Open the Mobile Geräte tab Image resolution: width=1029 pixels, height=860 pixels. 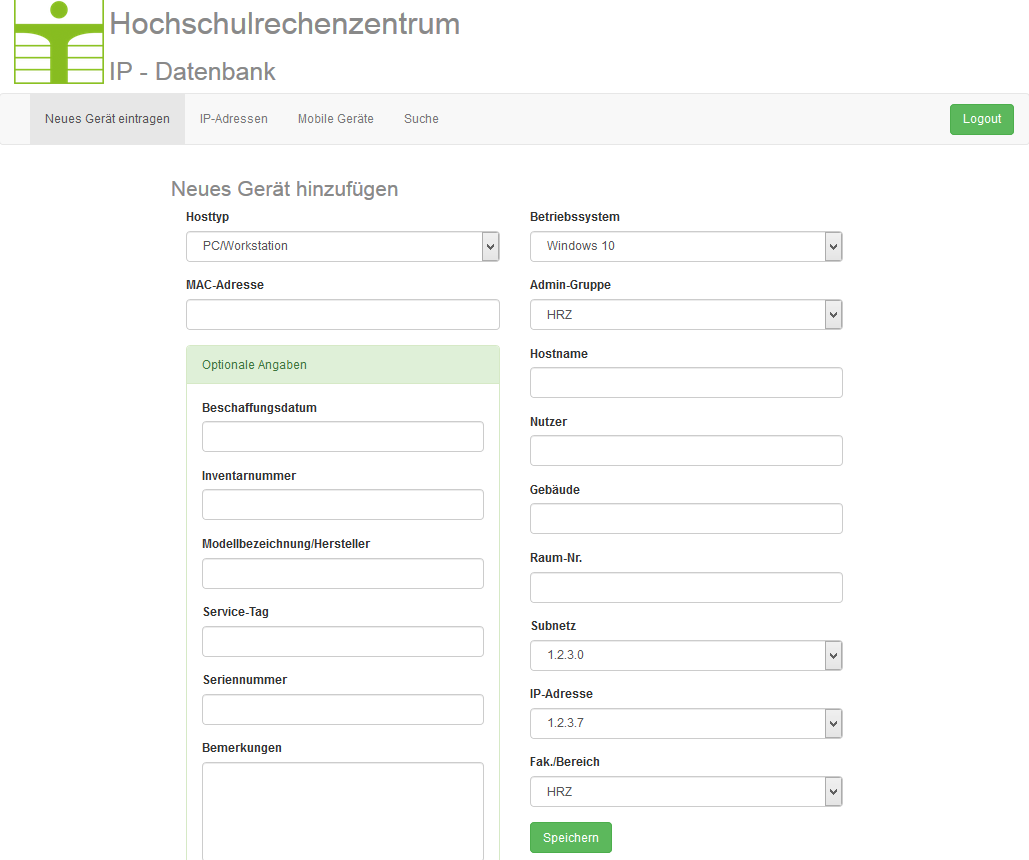click(x=335, y=119)
